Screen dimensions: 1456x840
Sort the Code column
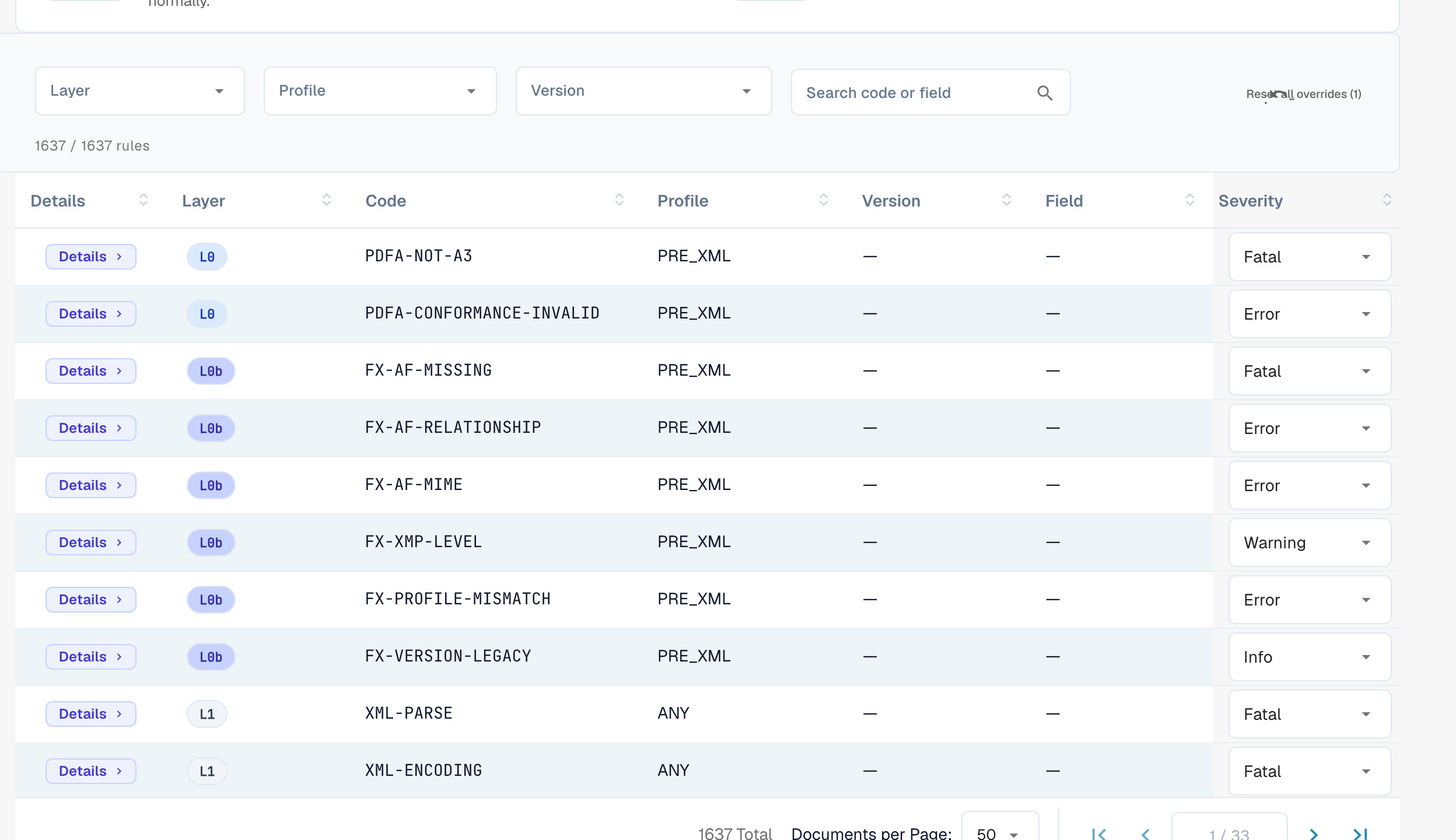[x=619, y=200]
